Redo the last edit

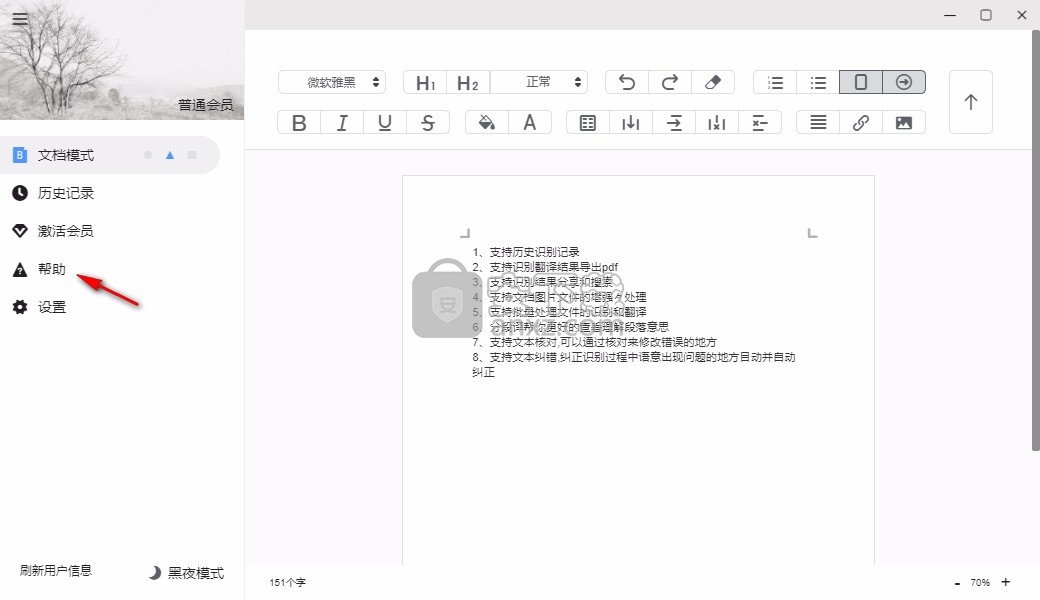(x=670, y=82)
